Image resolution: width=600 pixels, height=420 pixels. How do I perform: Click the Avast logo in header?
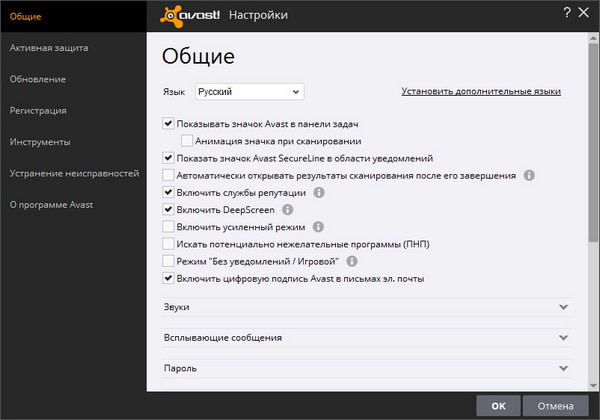(x=190, y=16)
